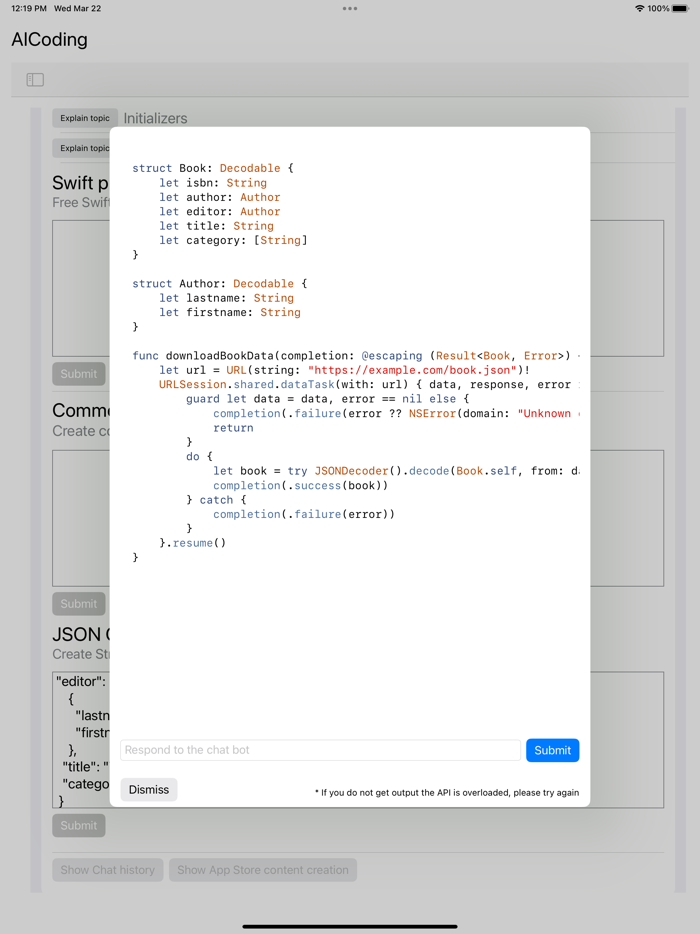This screenshot has width=700, height=934.
Task: Click the blue Submit button in chat dialog
Action: click(552, 750)
